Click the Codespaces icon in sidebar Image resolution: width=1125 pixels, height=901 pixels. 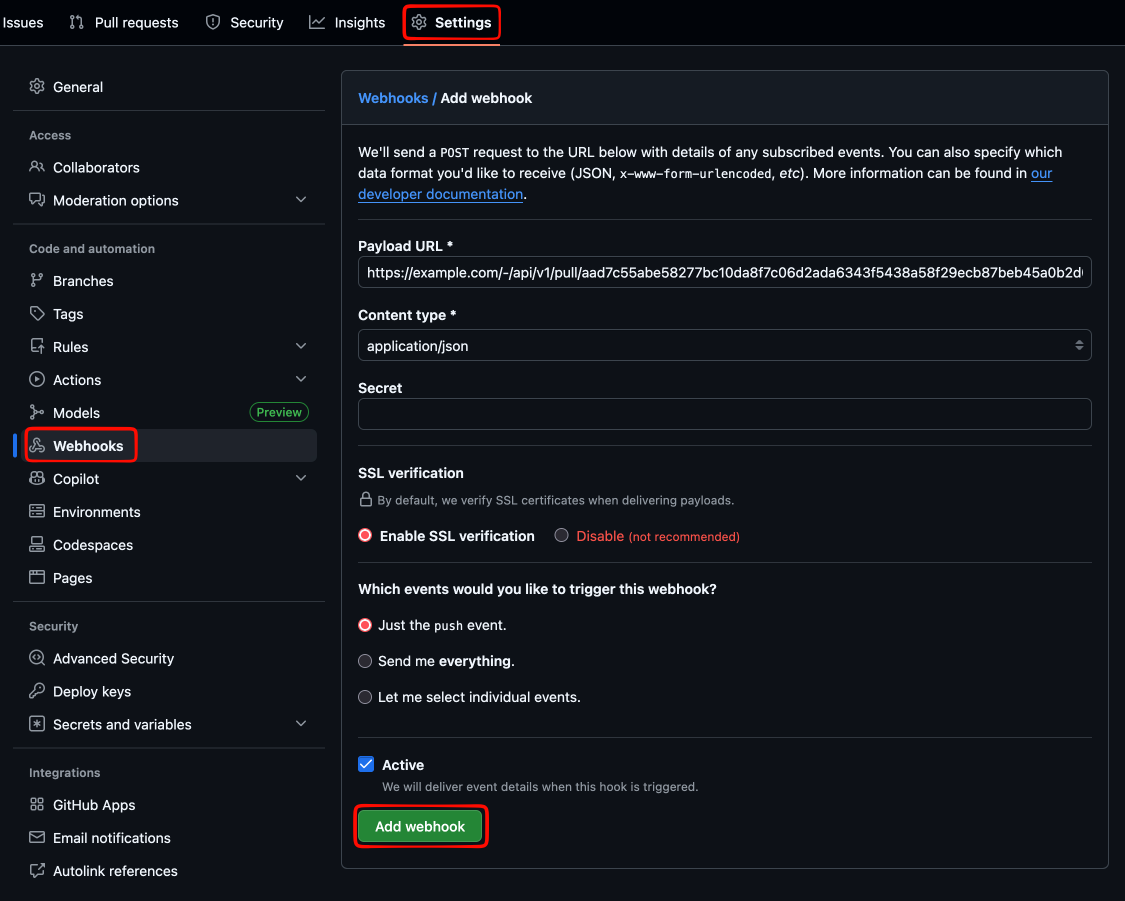(x=37, y=545)
